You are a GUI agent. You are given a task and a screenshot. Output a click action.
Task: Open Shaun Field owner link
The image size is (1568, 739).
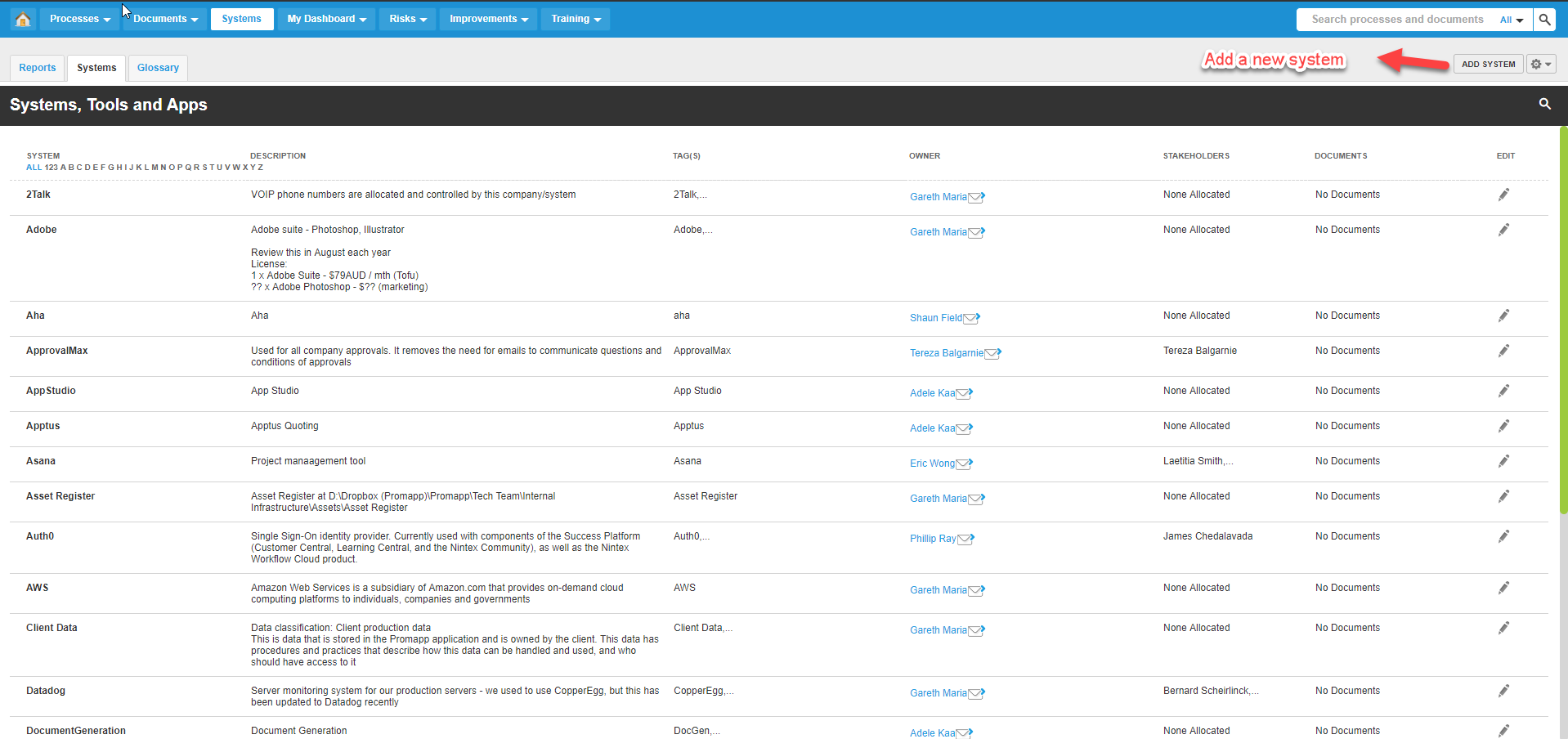click(936, 318)
